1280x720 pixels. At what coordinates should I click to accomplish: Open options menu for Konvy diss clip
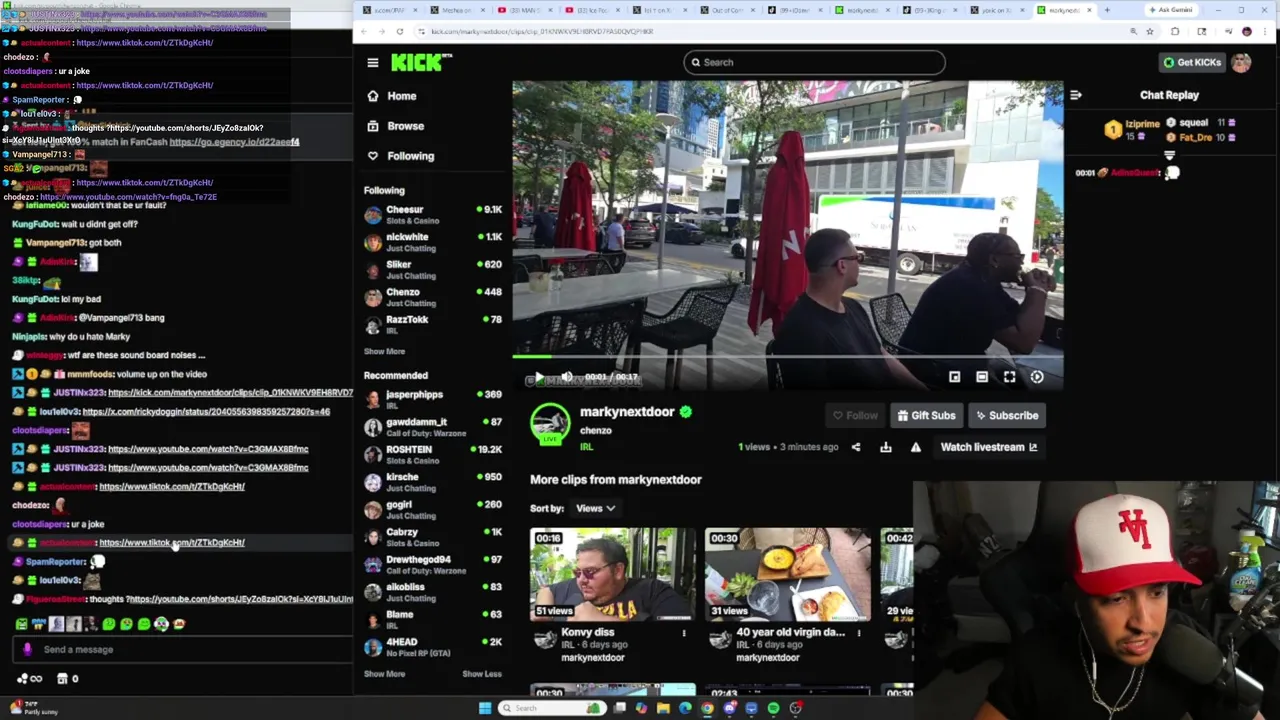(684, 633)
